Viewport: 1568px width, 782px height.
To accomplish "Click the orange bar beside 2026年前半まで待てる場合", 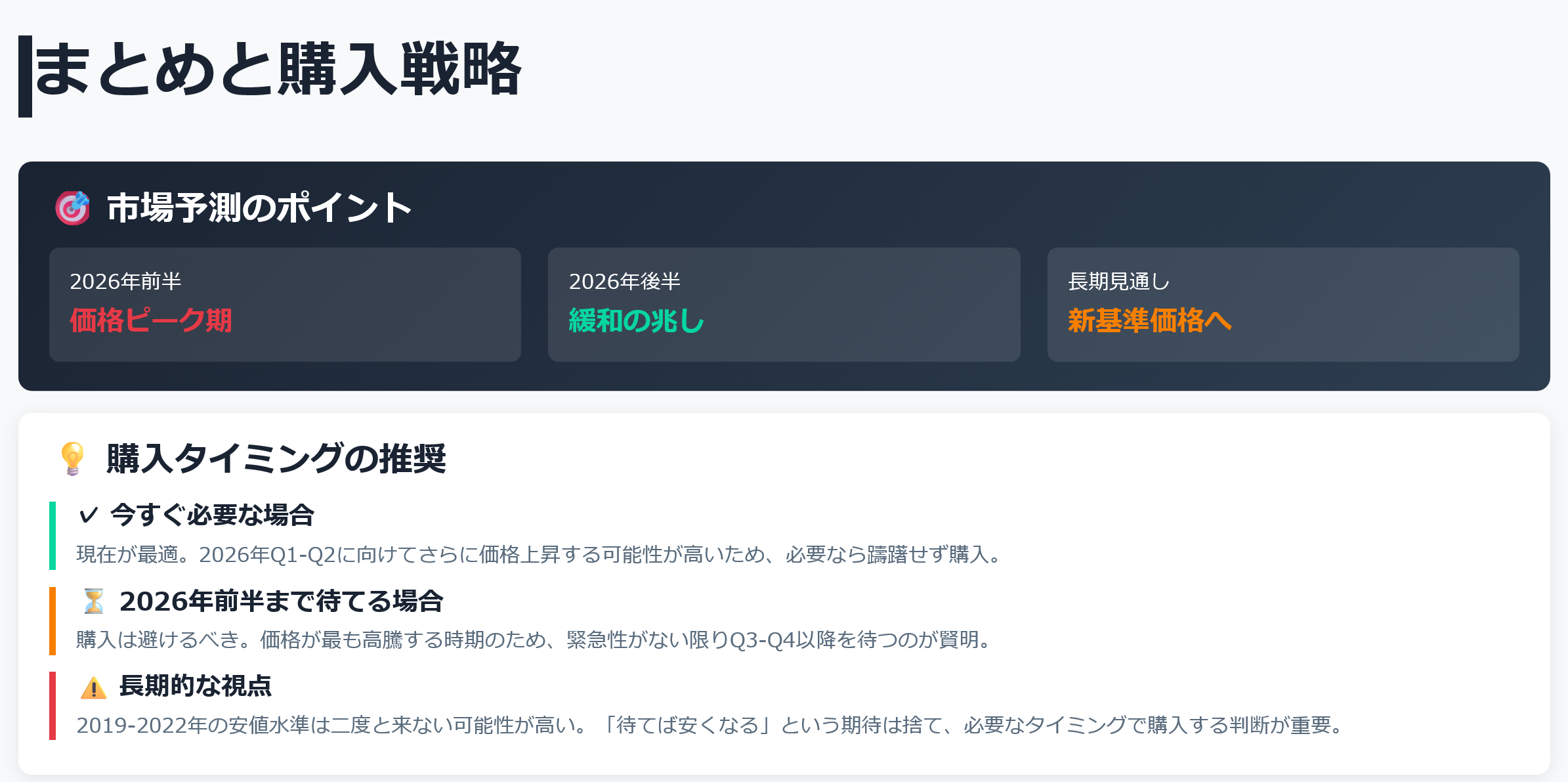I will tap(53, 620).
